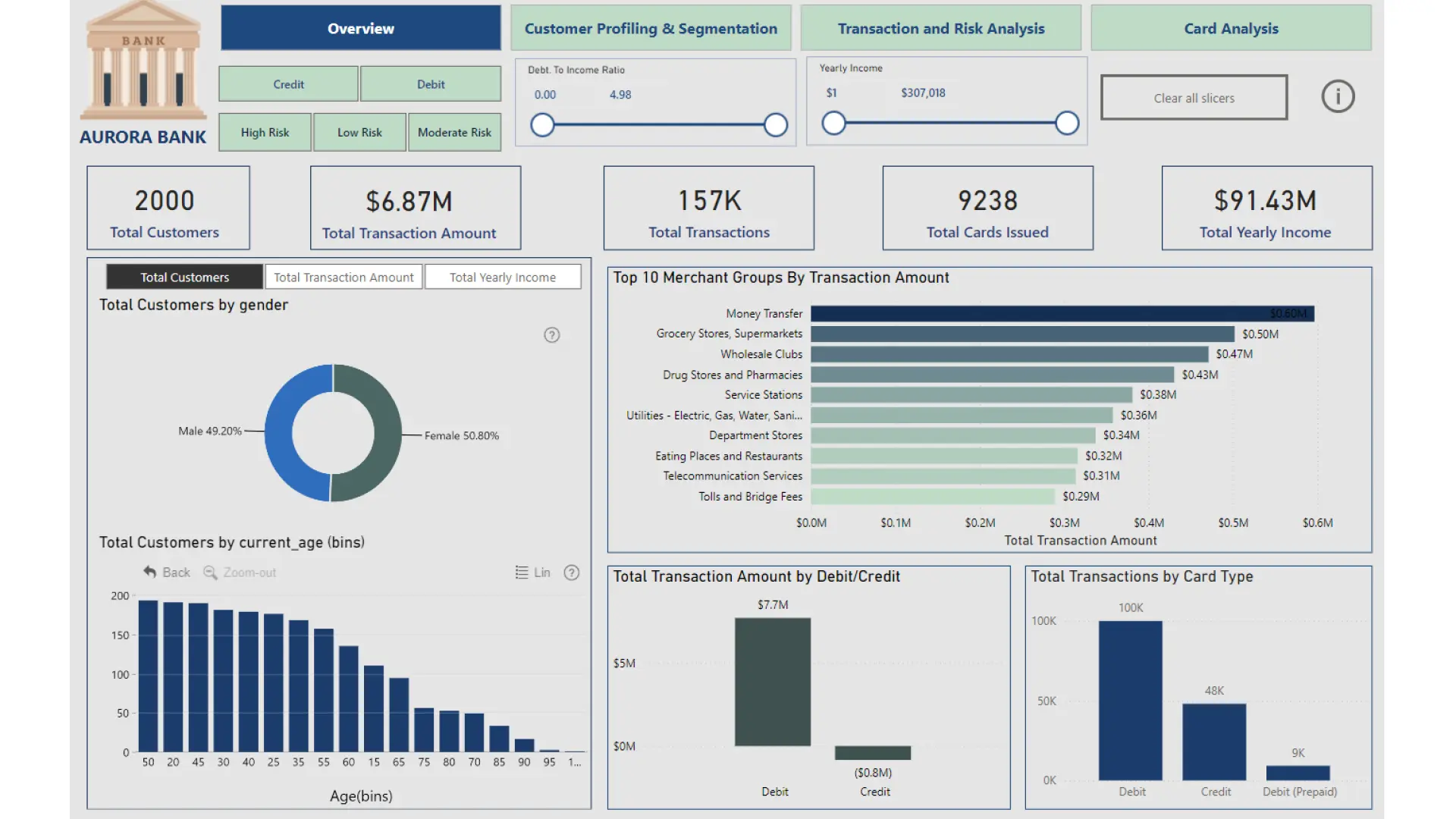Click the Grocery Stores, Supermarkets bar
This screenshot has width=1456, height=819.
pos(1022,334)
